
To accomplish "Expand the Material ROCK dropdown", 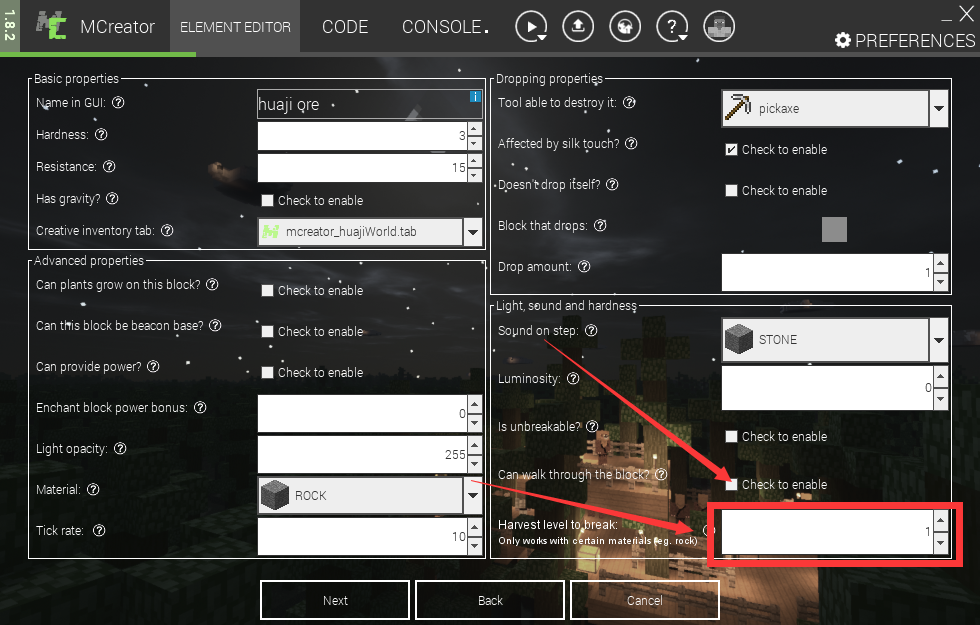I will tap(473, 495).
